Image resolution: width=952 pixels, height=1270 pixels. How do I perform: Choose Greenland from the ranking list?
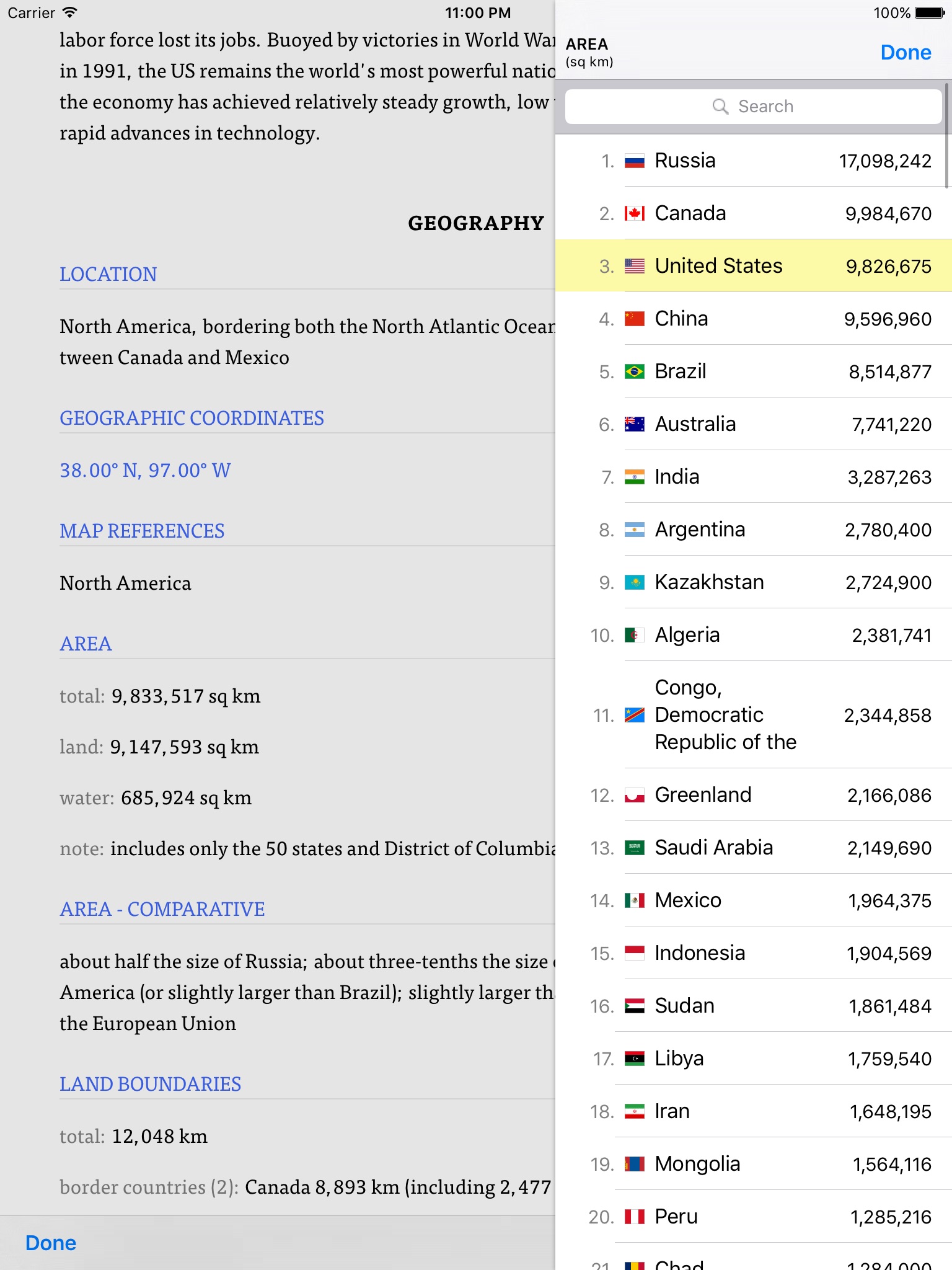[753, 795]
